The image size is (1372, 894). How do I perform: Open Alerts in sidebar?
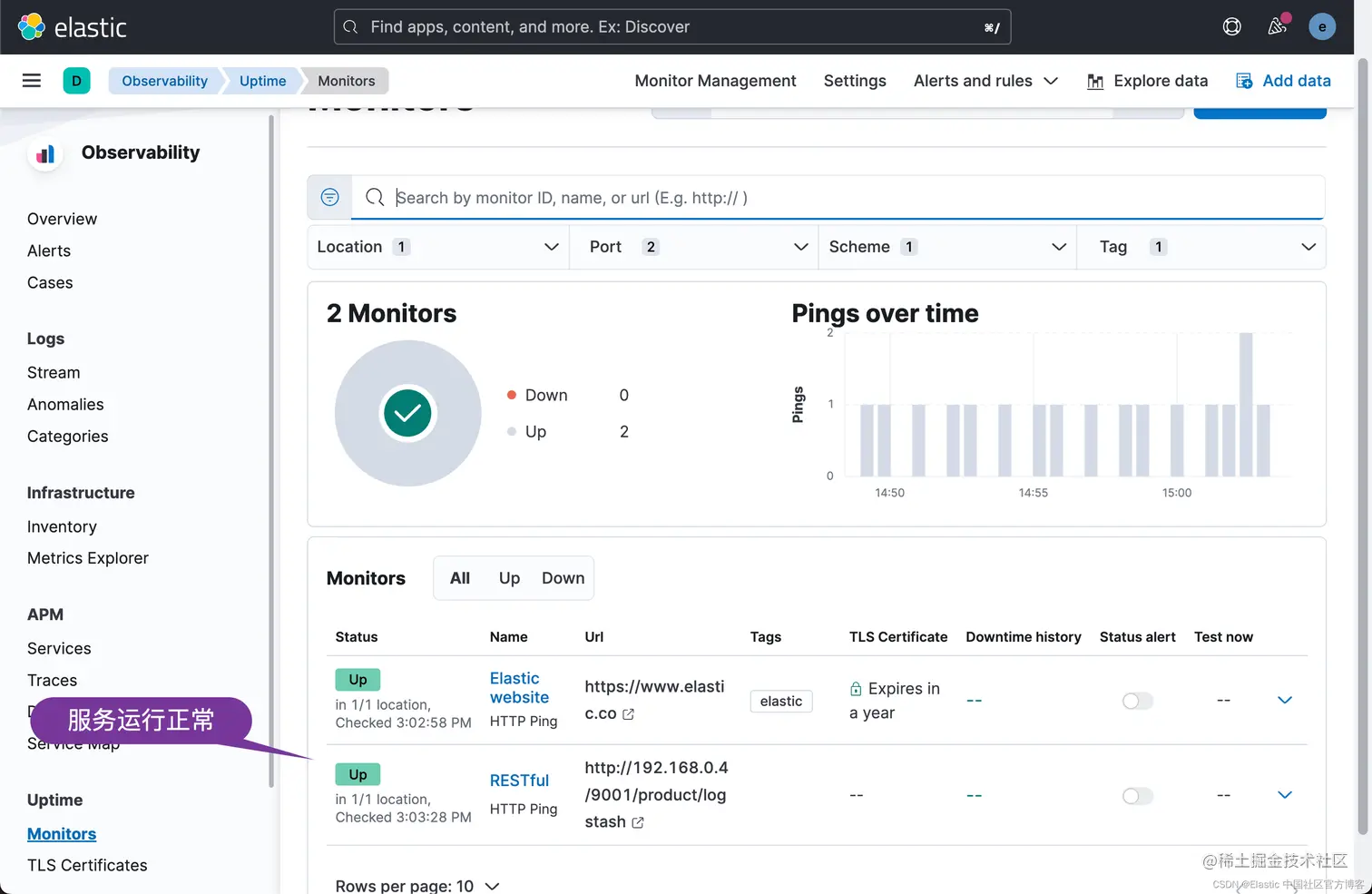pyautogui.click(x=49, y=251)
